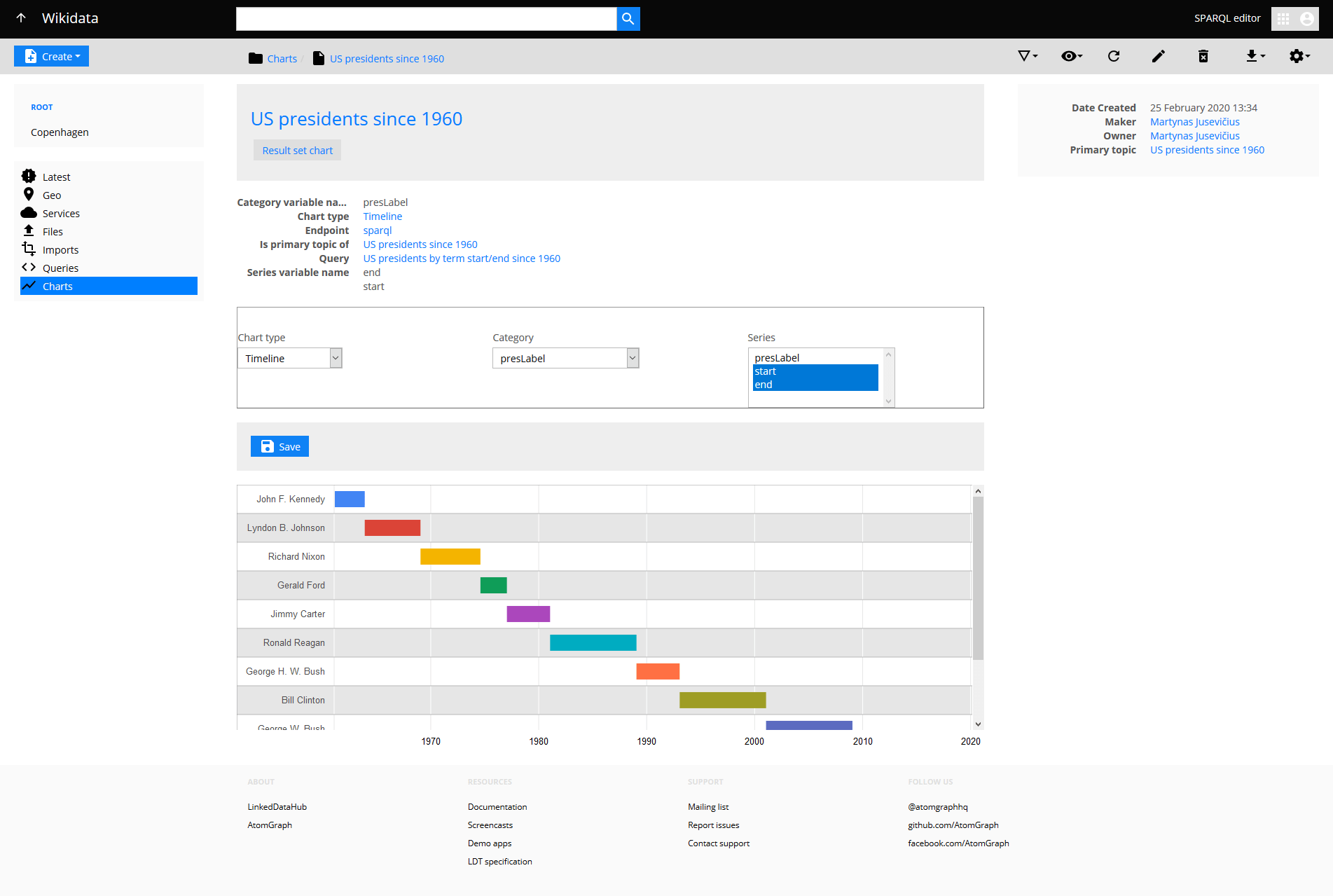Image resolution: width=1333 pixels, height=896 pixels.
Task: Open the download export dropdown
Action: click(x=1255, y=56)
